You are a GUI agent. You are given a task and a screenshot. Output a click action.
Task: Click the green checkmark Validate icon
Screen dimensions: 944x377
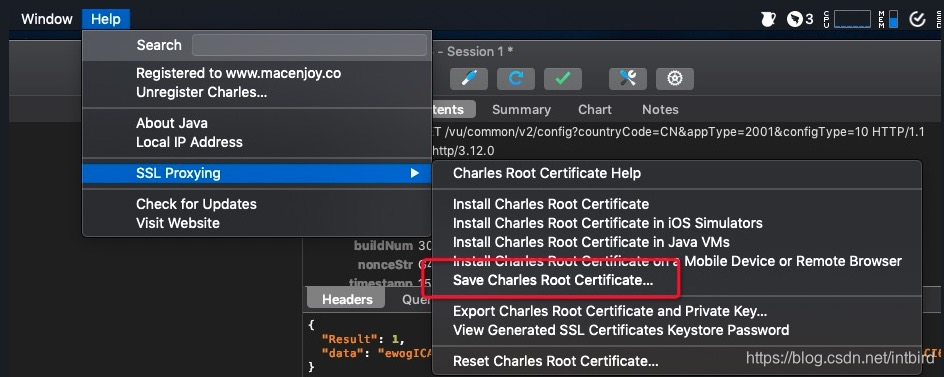562,78
